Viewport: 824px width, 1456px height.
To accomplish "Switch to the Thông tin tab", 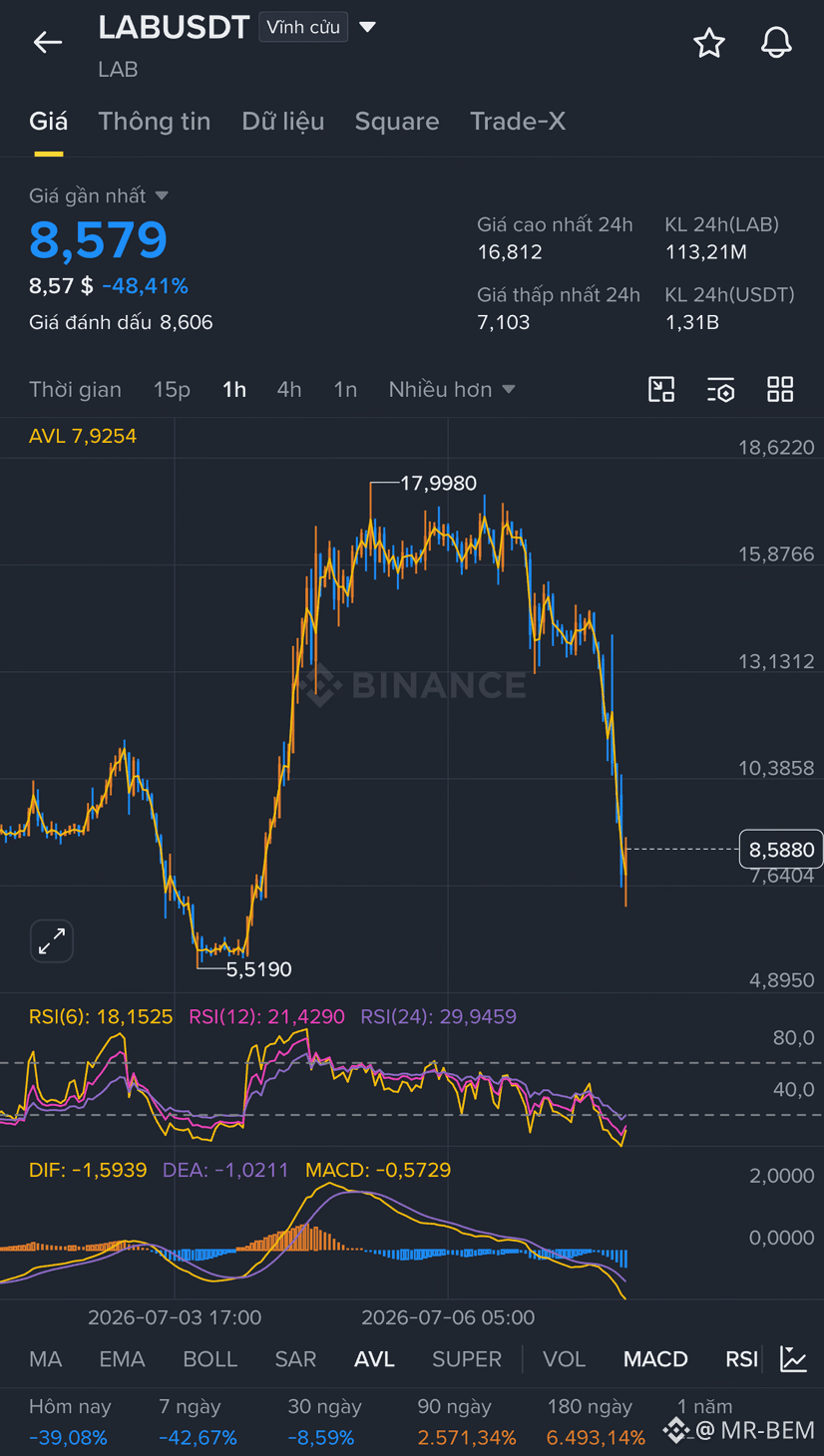I will tap(155, 122).
